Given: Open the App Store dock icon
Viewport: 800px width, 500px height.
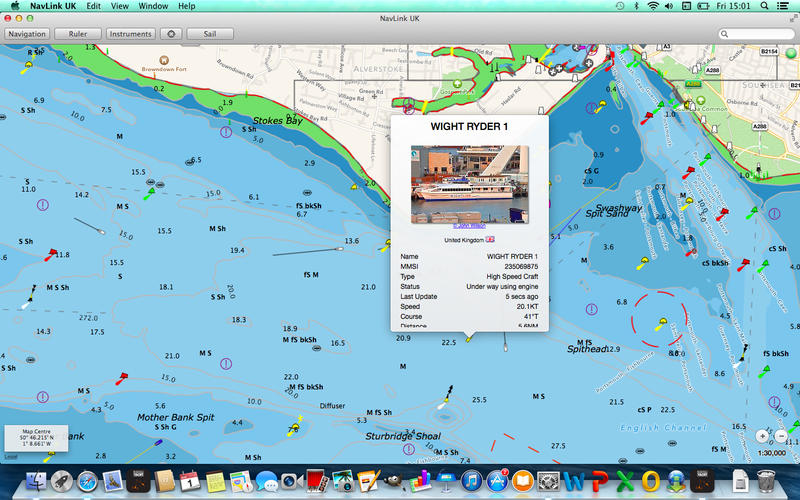Looking at the screenshot, I should pyautogui.click(x=496, y=481).
